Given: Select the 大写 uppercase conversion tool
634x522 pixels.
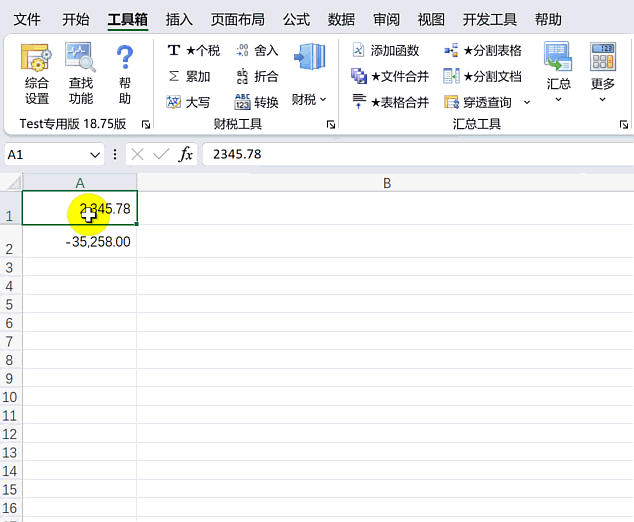Looking at the screenshot, I should (x=189, y=102).
